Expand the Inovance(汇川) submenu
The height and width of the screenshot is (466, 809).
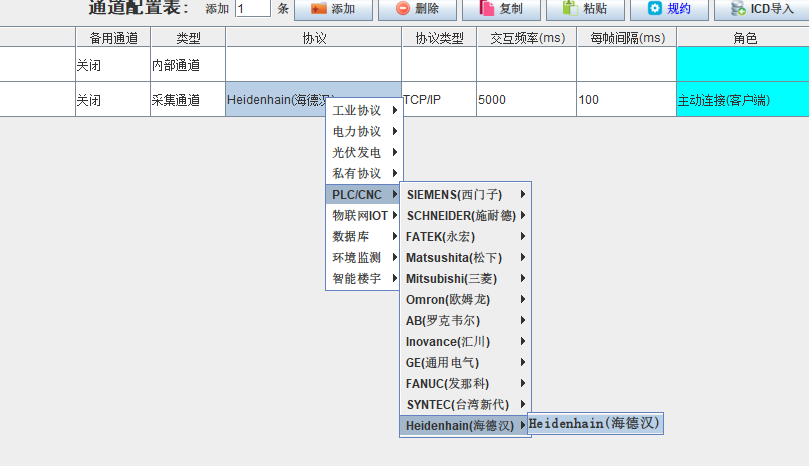pos(465,342)
